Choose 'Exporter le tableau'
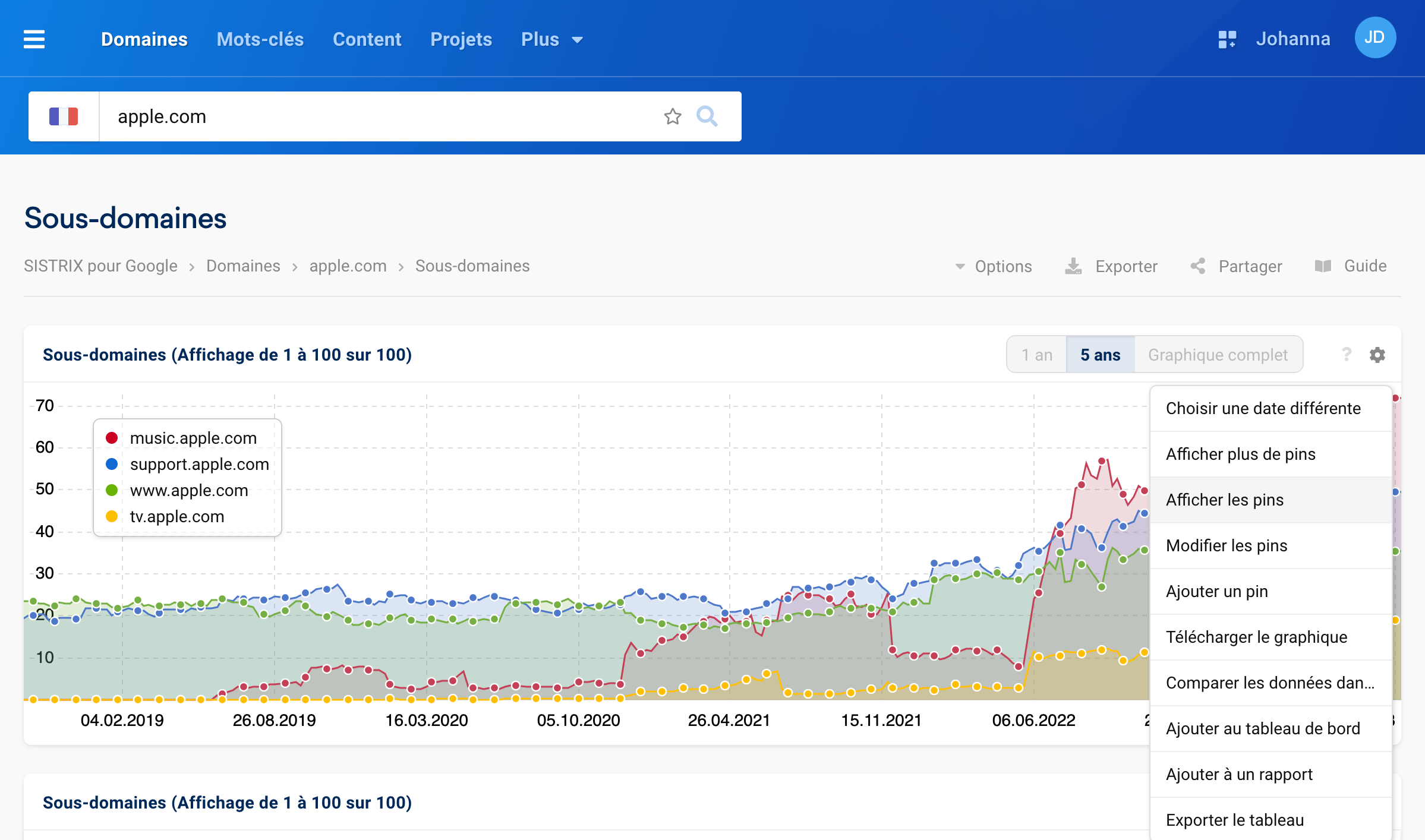The width and height of the screenshot is (1425, 840). click(1271, 820)
